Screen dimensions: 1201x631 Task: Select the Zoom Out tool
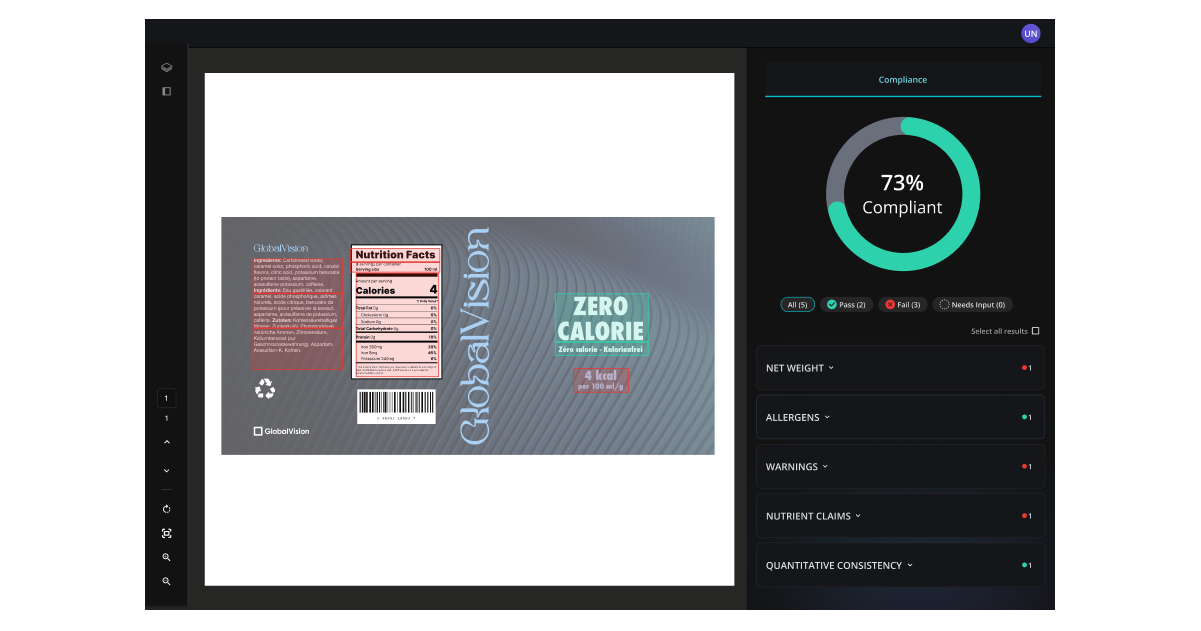pos(166,580)
